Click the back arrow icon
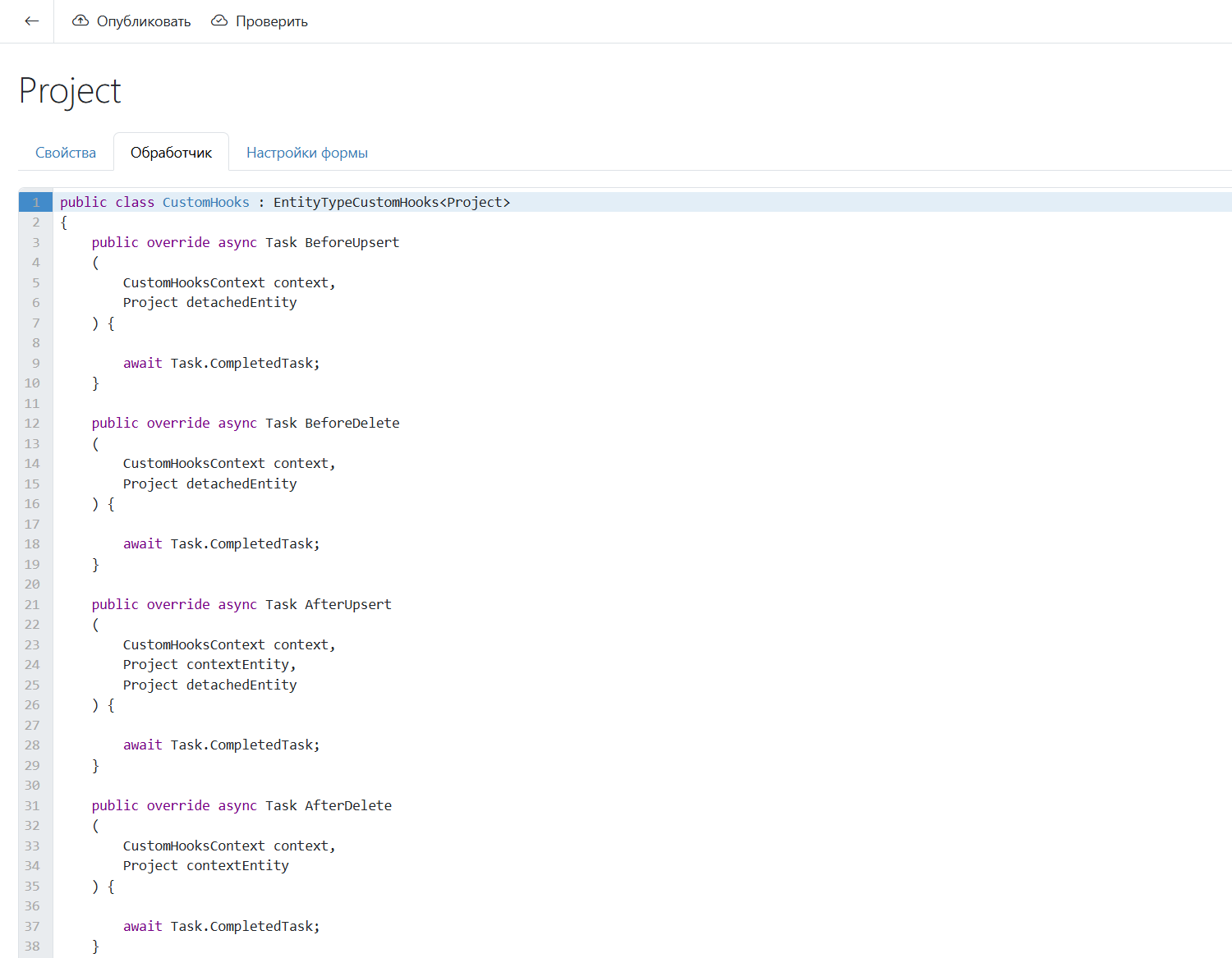This screenshot has width=1232, height=958. (32, 21)
